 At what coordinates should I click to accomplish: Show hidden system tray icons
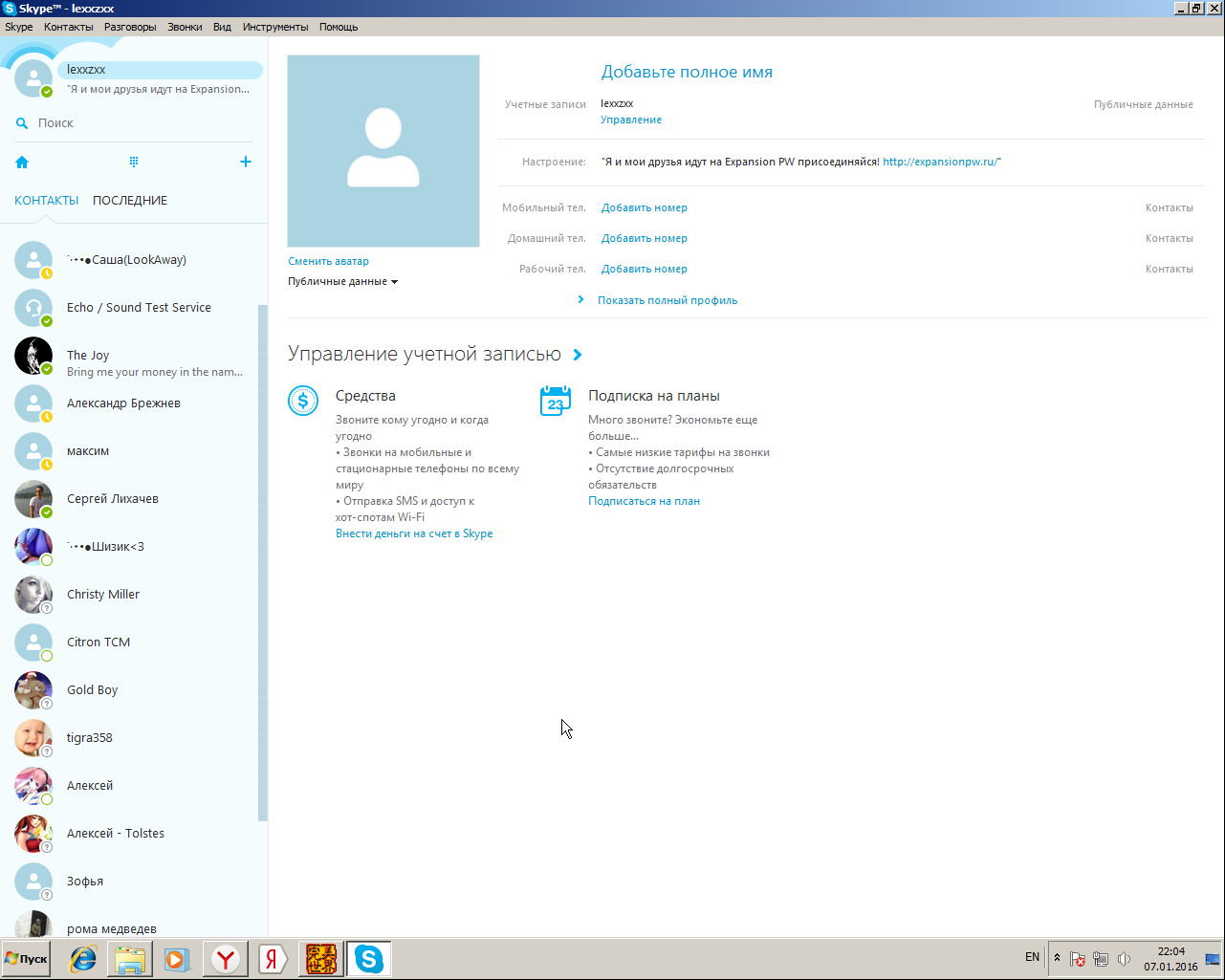(x=1057, y=958)
